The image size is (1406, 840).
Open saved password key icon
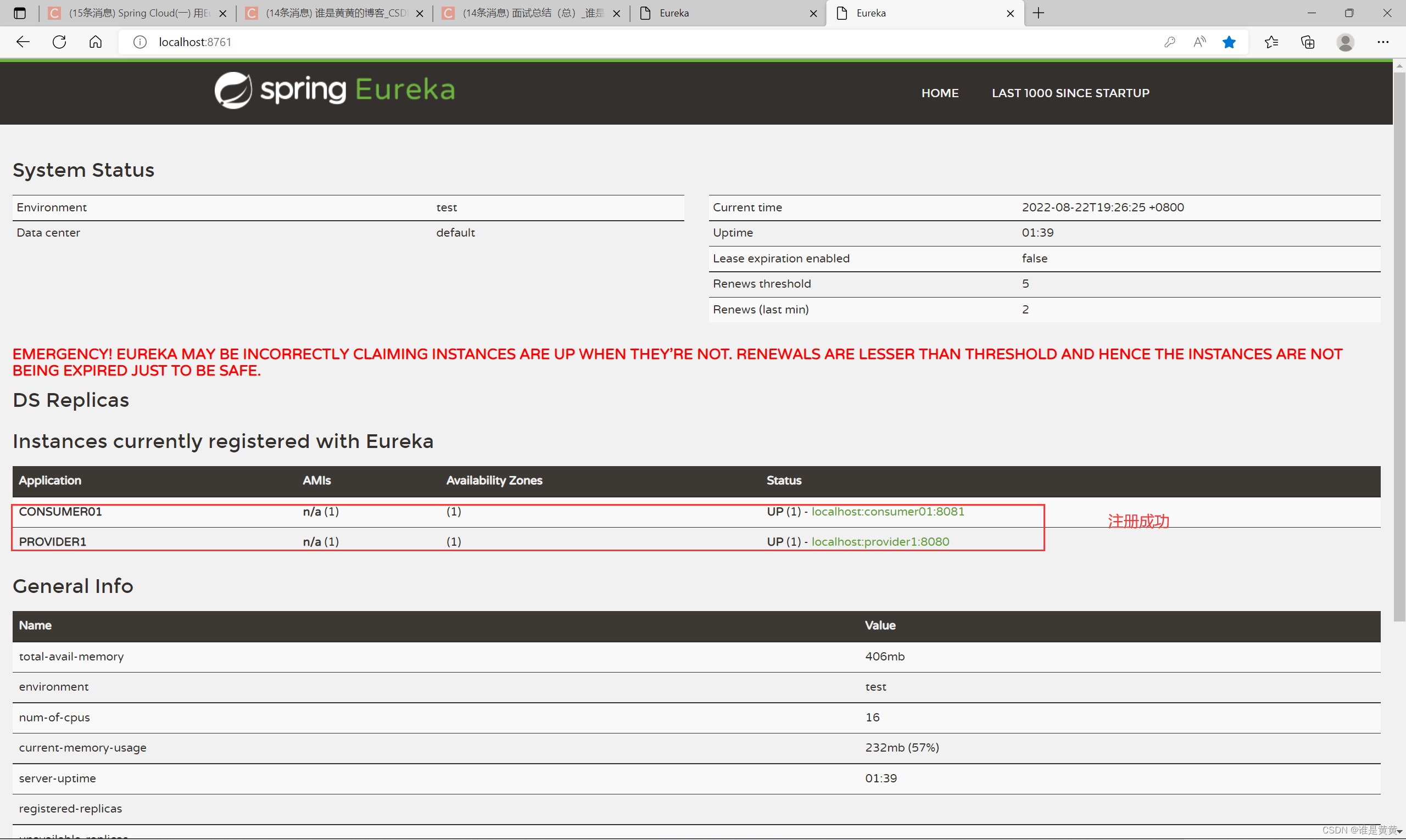1170,42
